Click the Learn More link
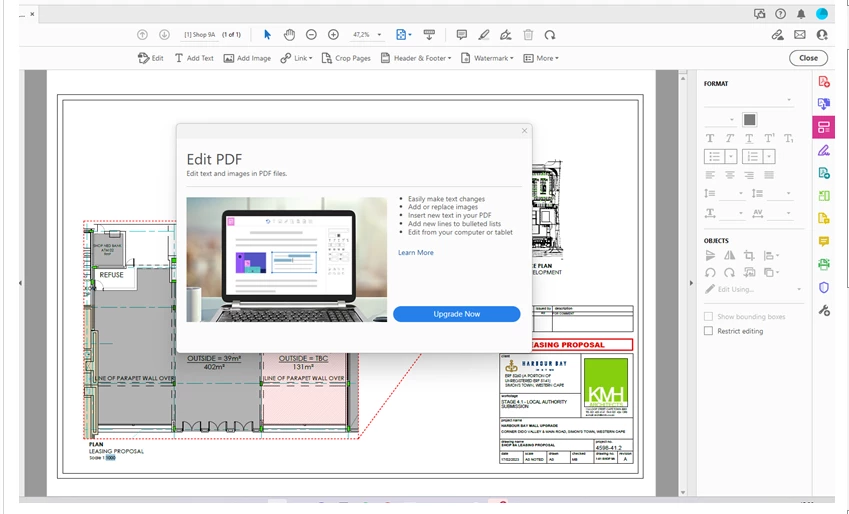Screen dimensions: 849x514 tap(416, 252)
